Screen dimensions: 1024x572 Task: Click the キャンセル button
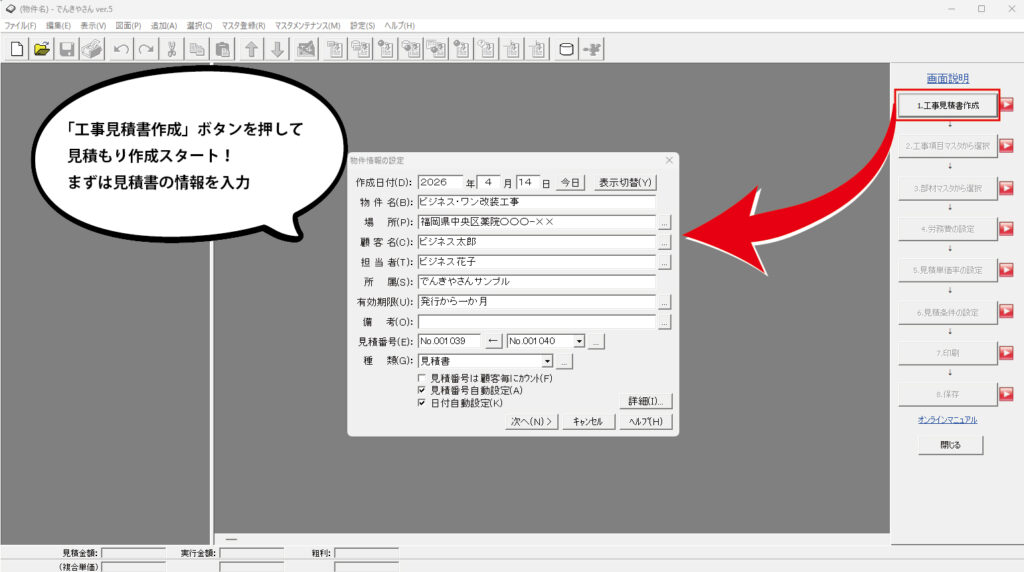click(588, 422)
